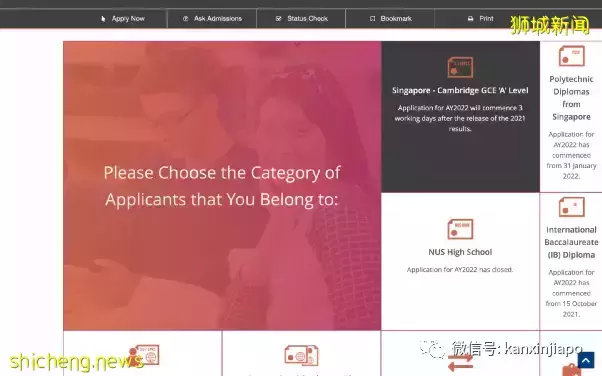Open the NUS High School category

(x=460, y=252)
